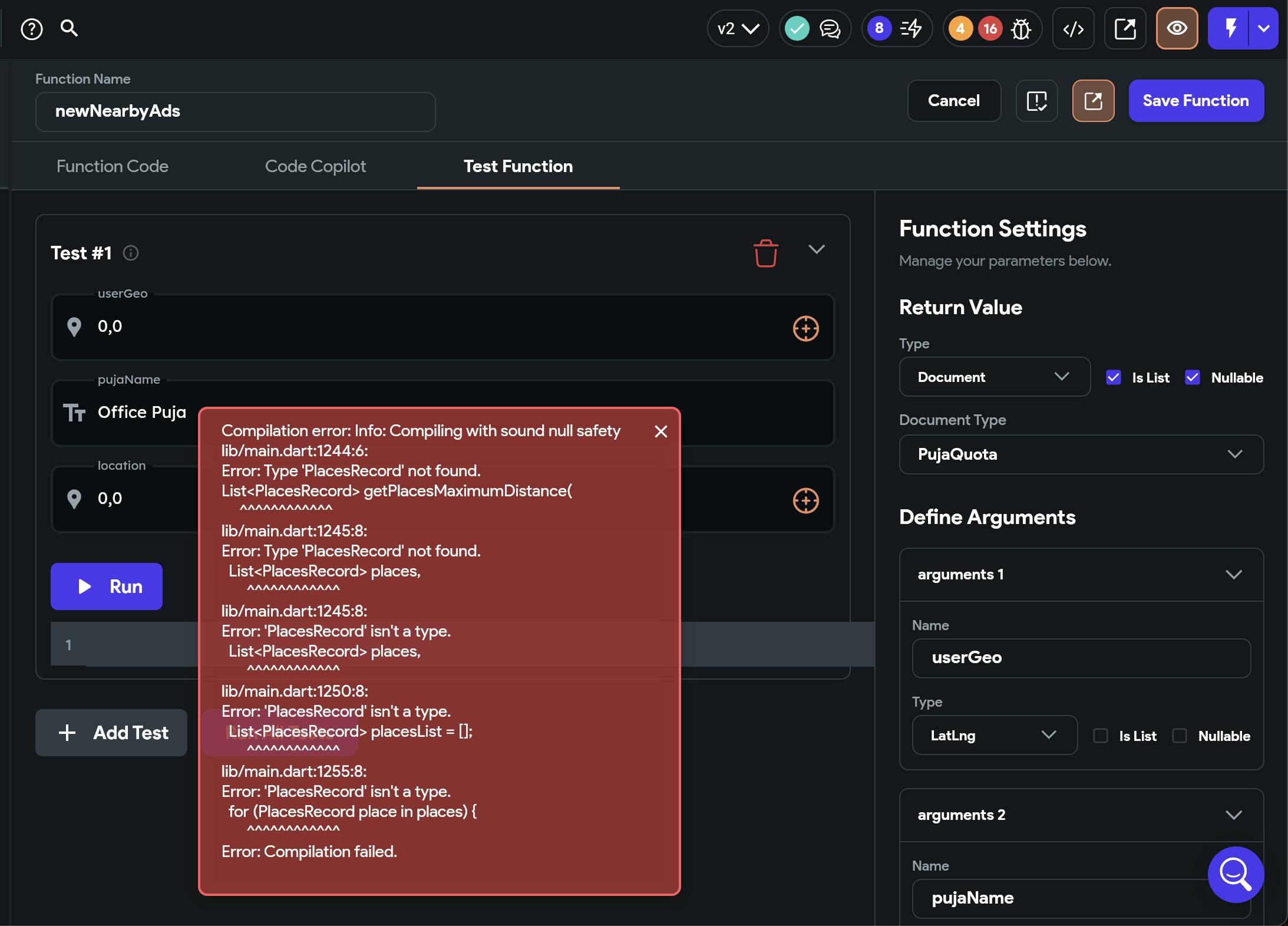The height and width of the screenshot is (926, 1288).
Task: Toggle the Return Value Nullable checkbox
Action: click(1193, 377)
